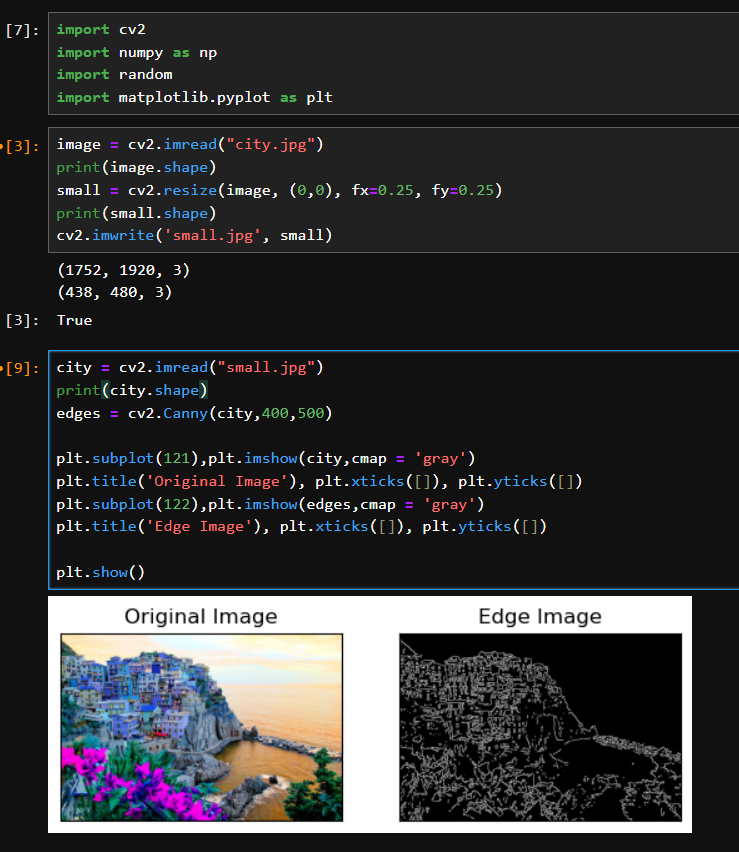
Task: Click the cv2.resize line of code
Action: click(x=280, y=190)
